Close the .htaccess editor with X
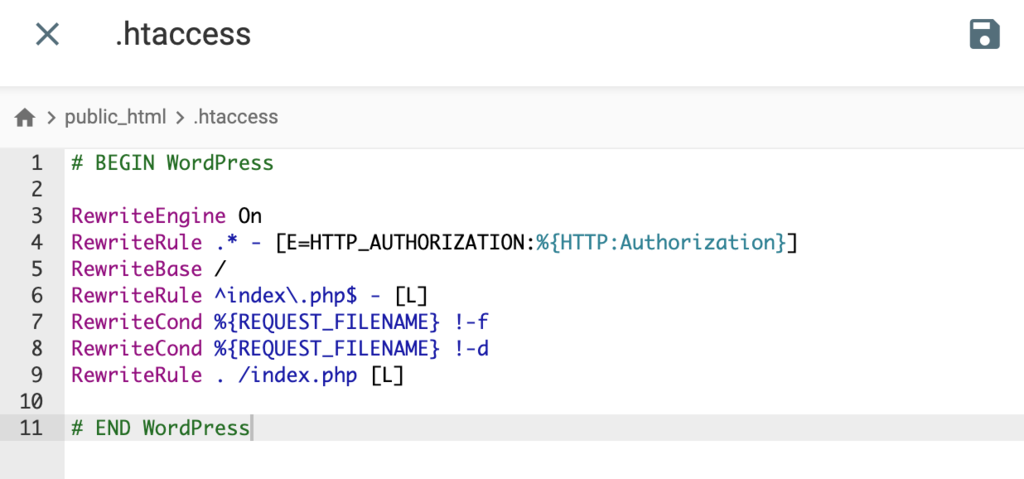 [x=47, y=34]
